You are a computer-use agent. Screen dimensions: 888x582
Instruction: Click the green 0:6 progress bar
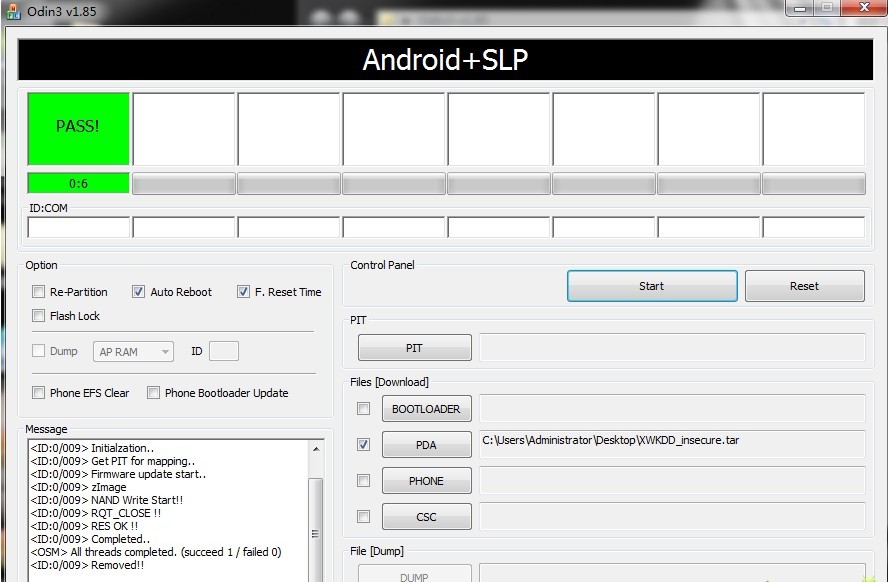(78, 183)
